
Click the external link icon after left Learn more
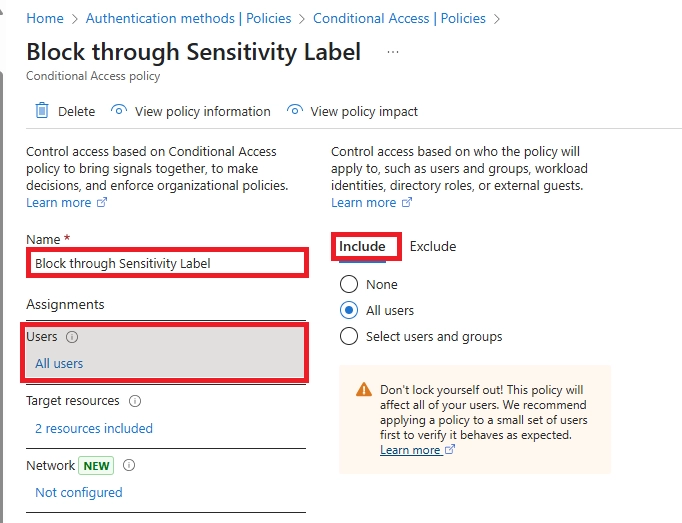102,202
